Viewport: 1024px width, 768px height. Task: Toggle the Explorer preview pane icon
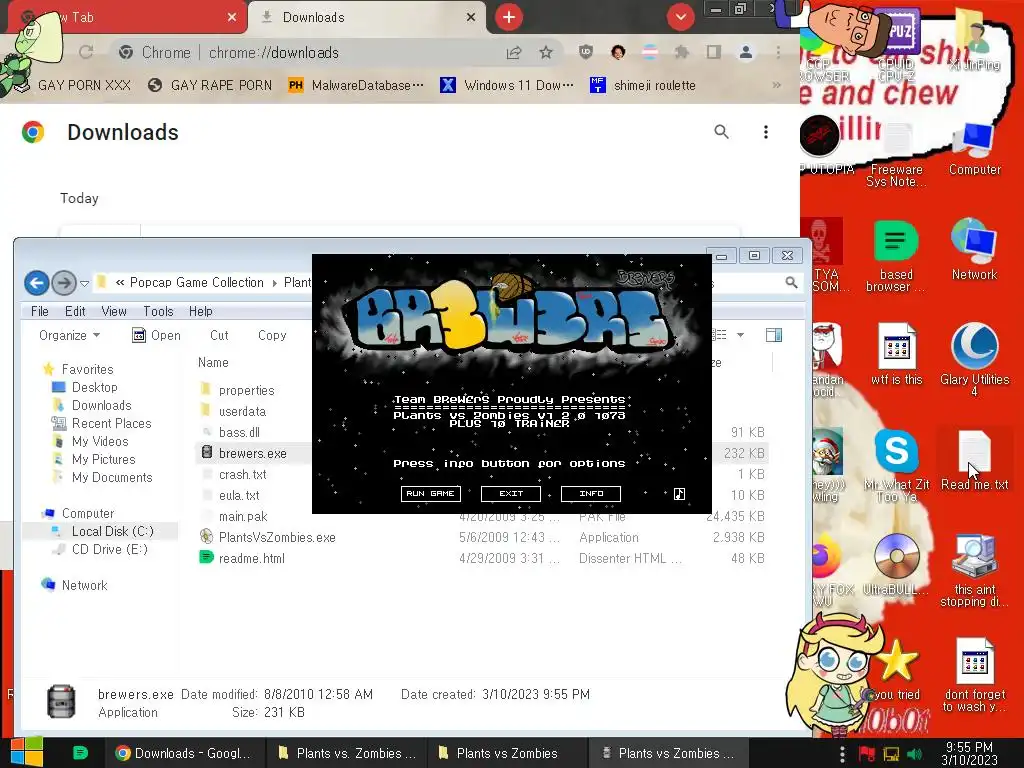pos(774,335)
